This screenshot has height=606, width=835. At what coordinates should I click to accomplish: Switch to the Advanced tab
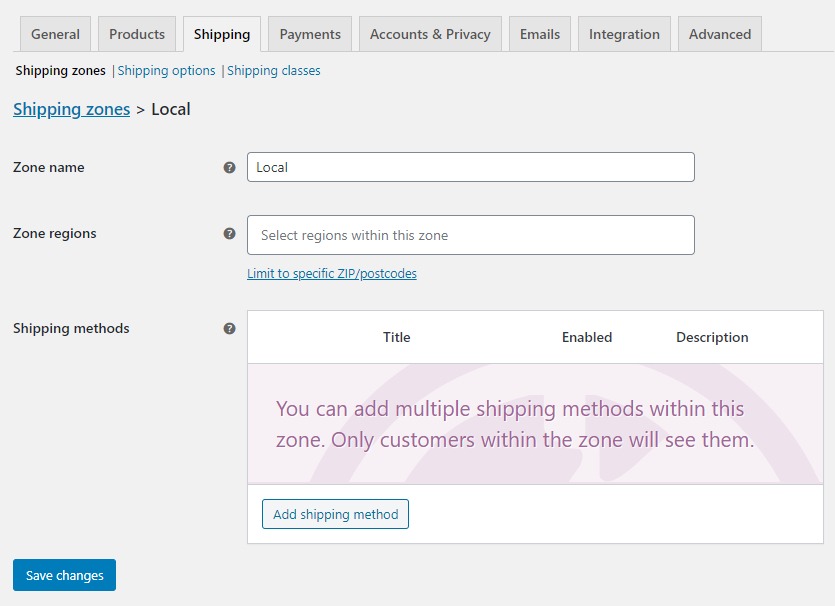pos(719,33)
